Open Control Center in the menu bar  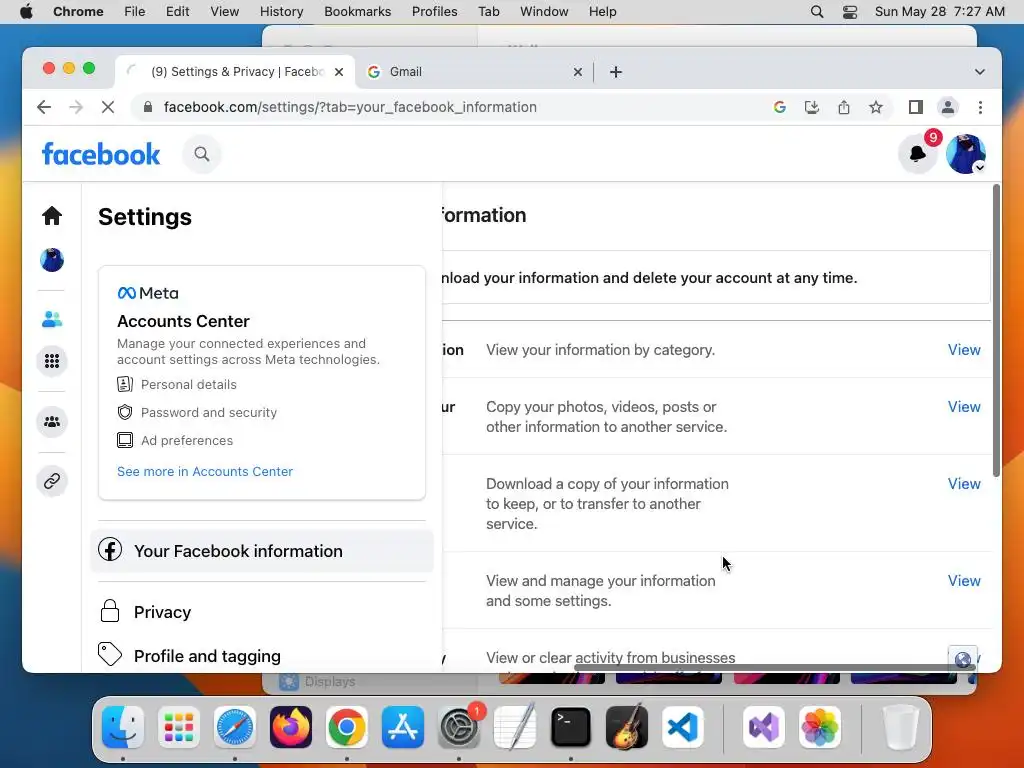(x=850, y=12)
